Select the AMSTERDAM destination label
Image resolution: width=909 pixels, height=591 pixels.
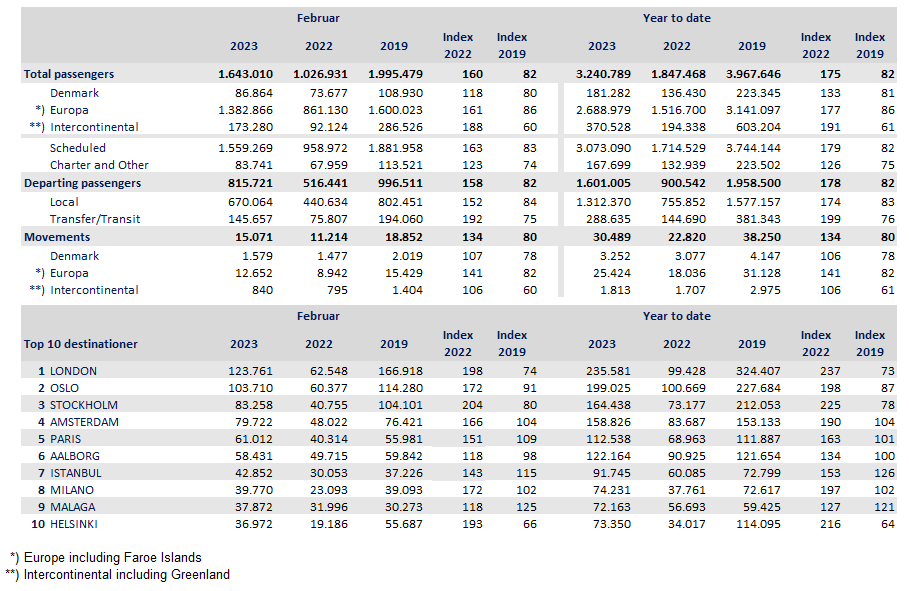(85, 422)
